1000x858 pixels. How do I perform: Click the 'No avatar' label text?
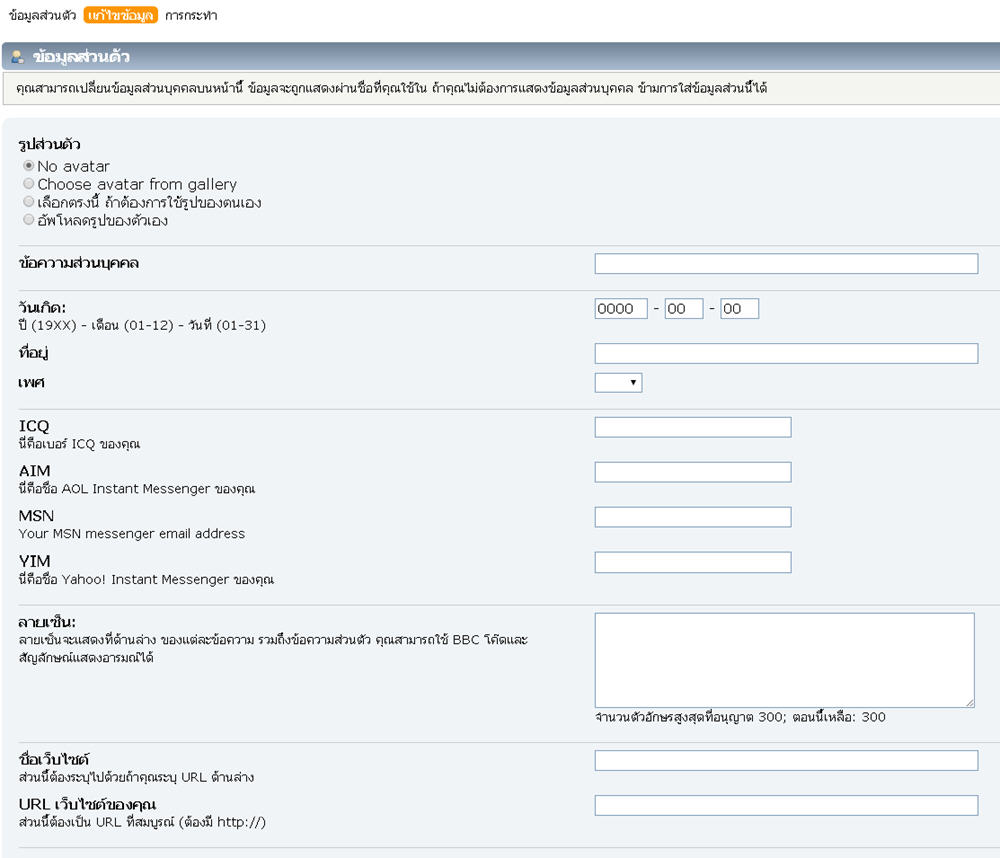coord(73,166)
